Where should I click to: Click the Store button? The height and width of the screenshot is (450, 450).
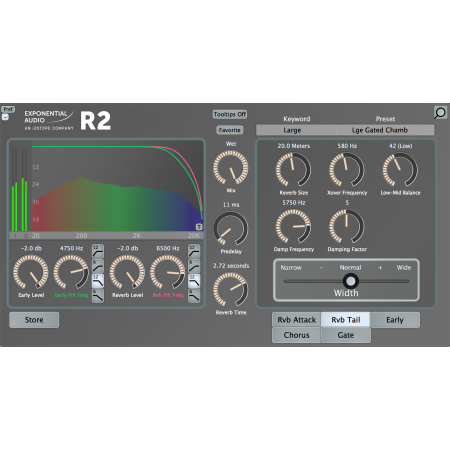pyautogui.click(x=34, y=320)
